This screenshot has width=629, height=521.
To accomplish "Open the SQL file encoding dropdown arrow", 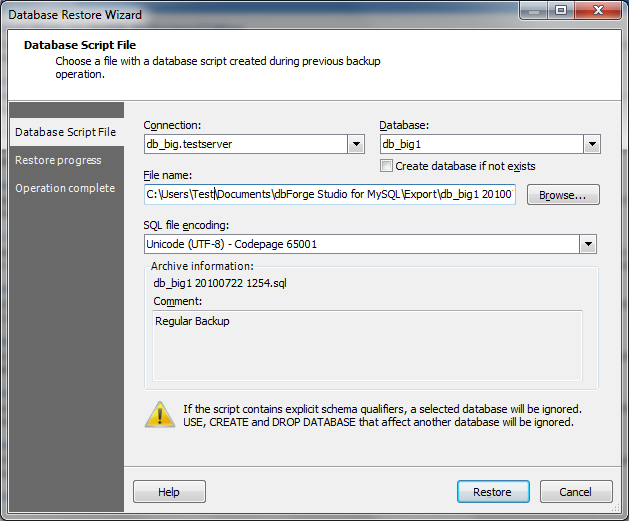I will click(x=588, y=244).
